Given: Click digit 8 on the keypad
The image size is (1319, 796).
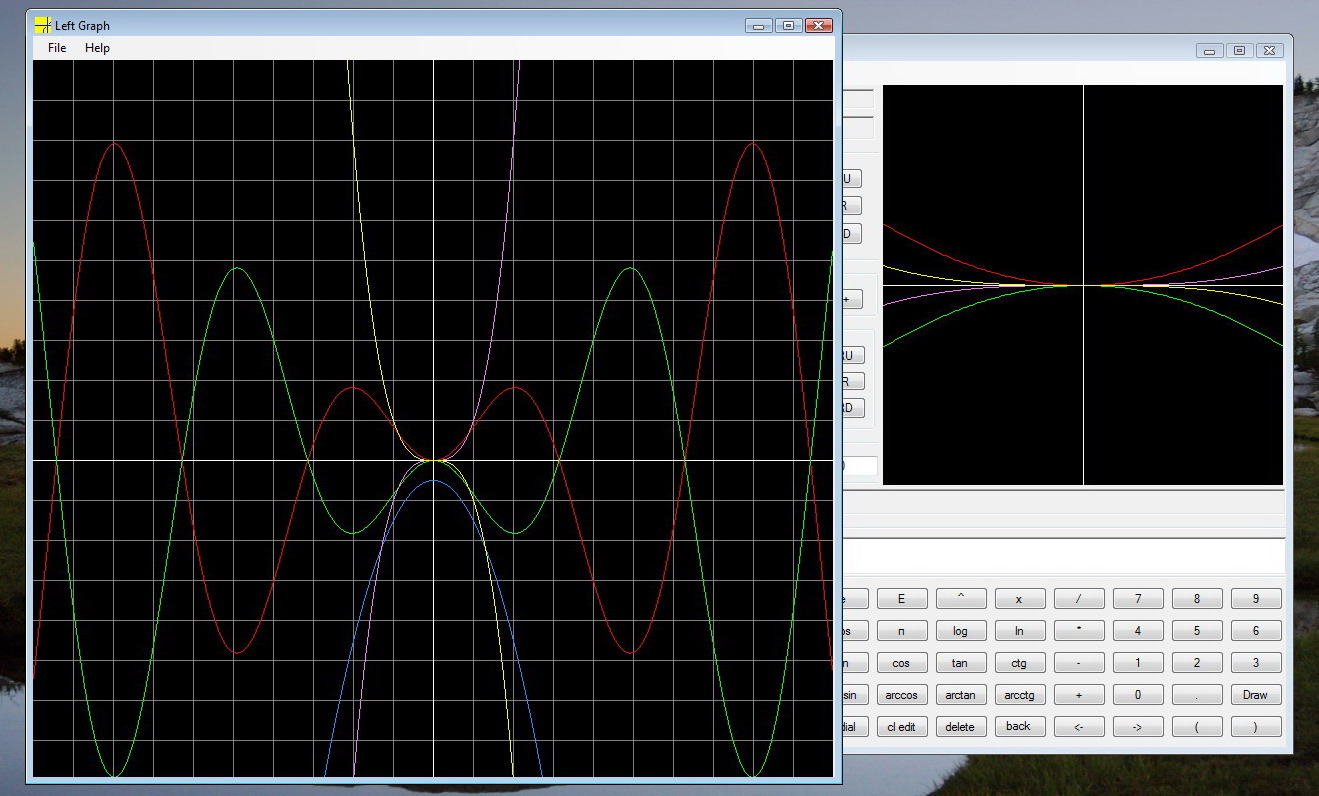Looking at the screenshot, I should (x=1196, y=599).
